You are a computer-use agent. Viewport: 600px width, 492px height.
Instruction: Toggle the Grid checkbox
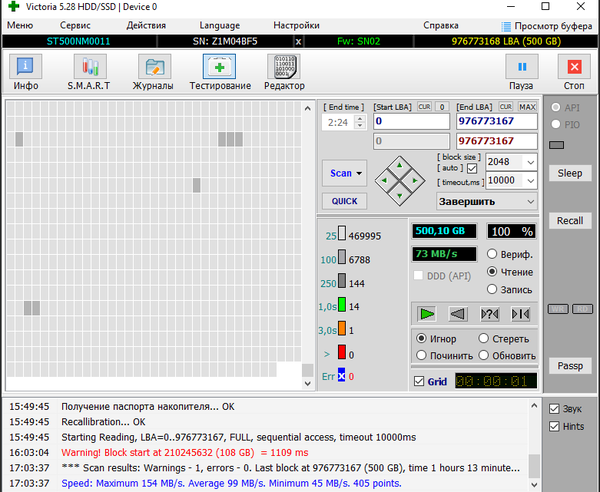420,381
